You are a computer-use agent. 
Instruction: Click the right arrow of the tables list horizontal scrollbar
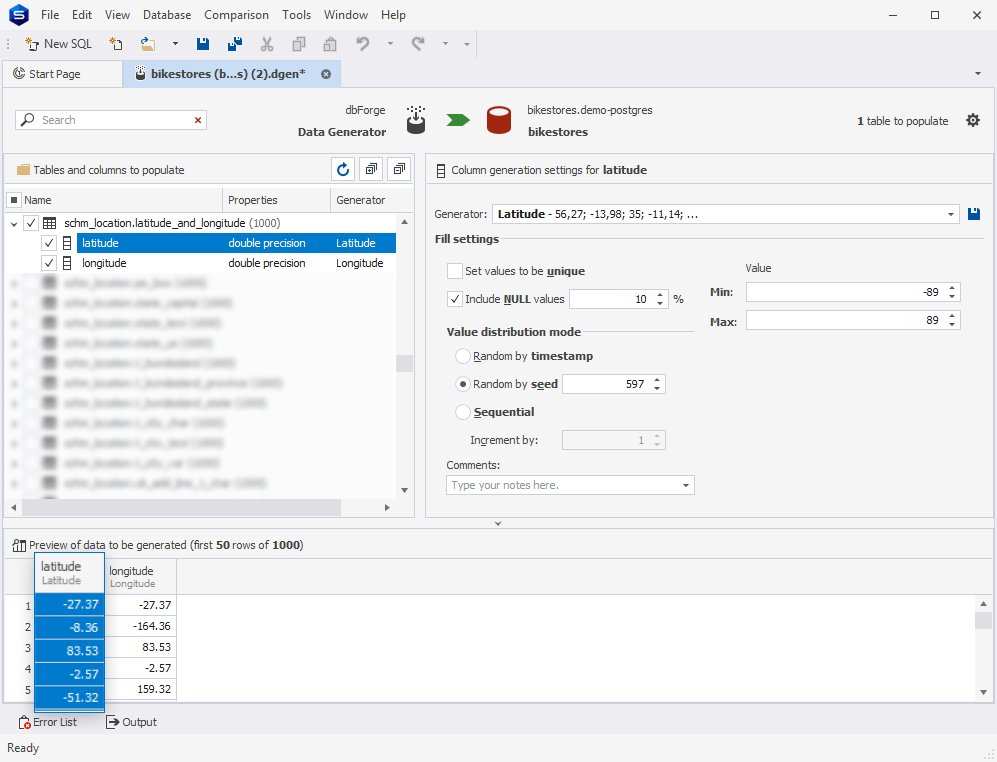click(387, 508)
